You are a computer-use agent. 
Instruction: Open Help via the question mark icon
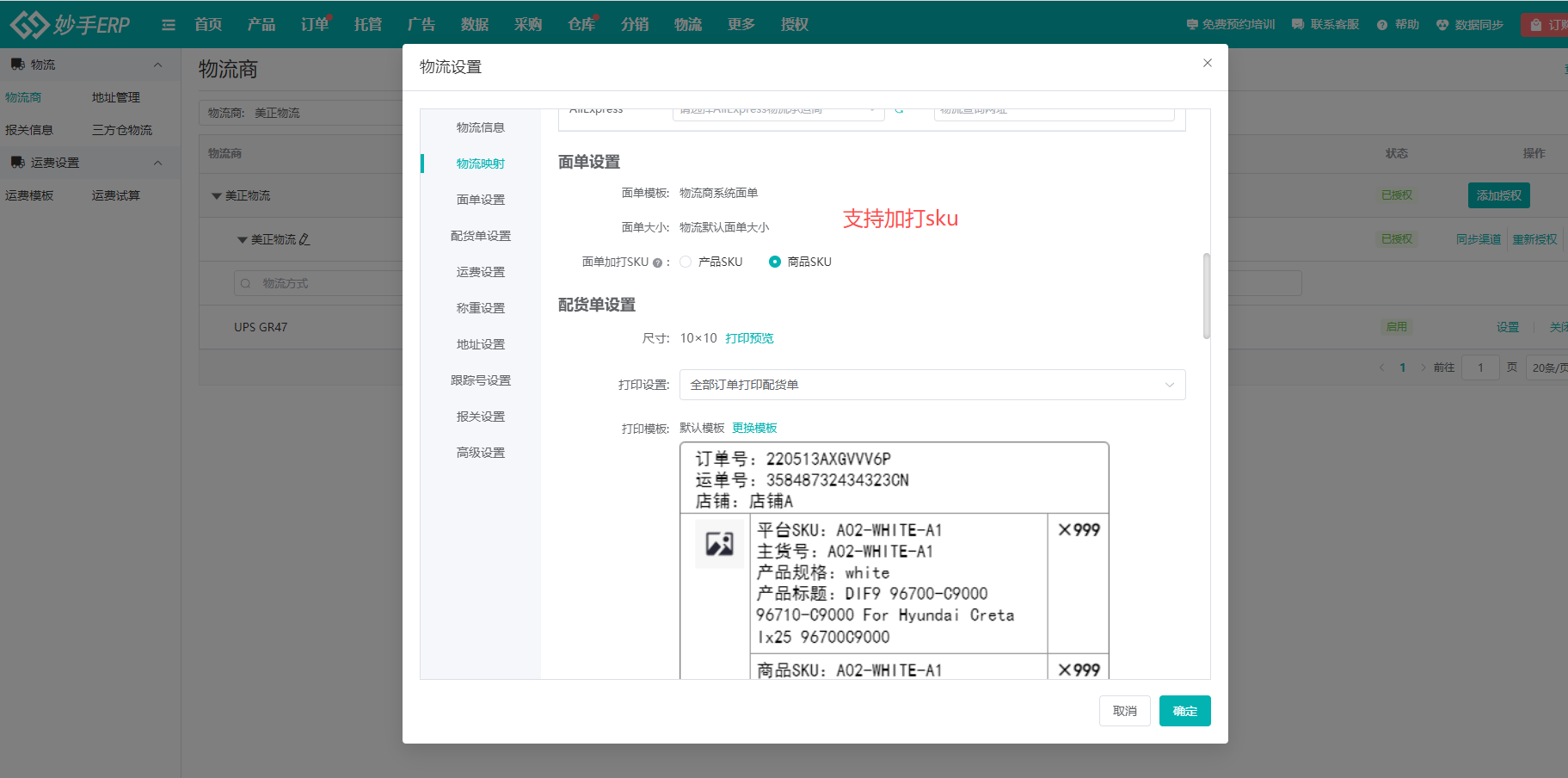pos(1381,24)
